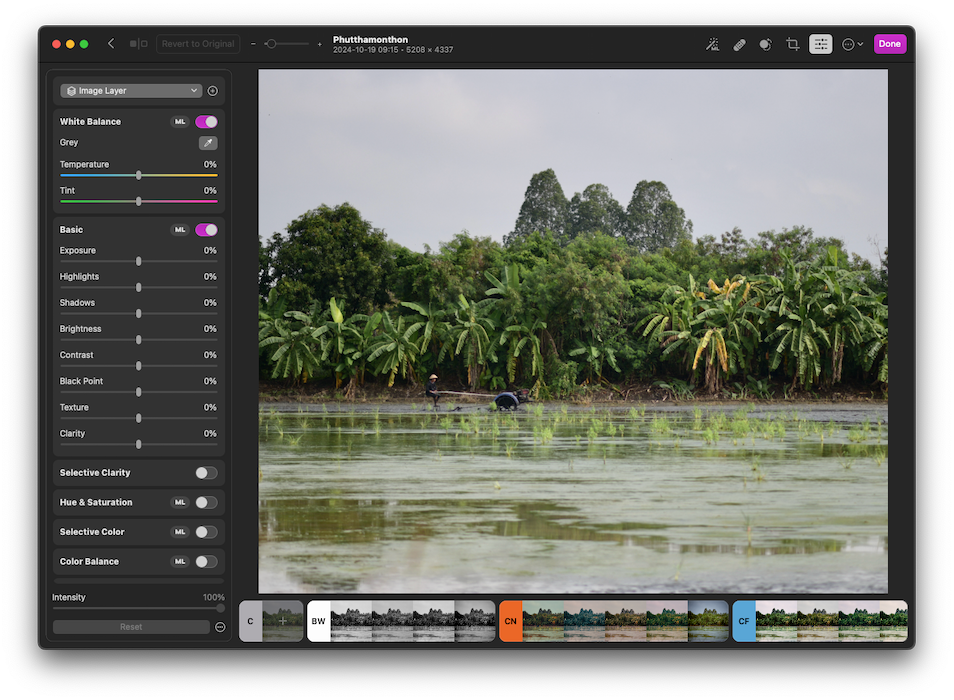
Task: Click the Brightness slider handle
Action: tap(139, 340)
